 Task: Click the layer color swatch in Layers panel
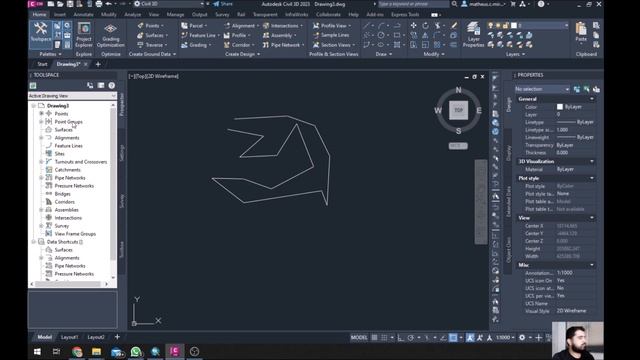(x=514, y=25)
